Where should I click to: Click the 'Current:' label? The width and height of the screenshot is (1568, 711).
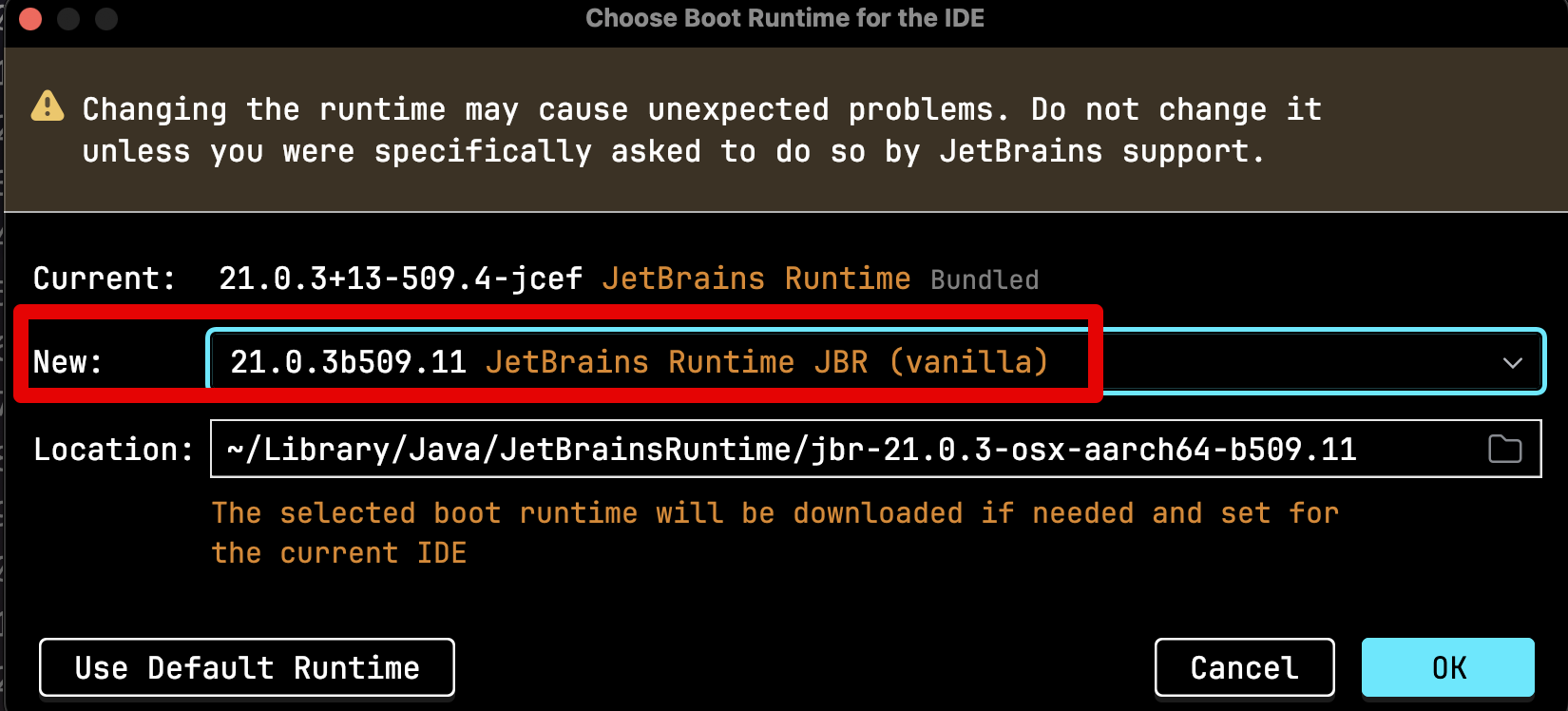(x=105, y=279)
